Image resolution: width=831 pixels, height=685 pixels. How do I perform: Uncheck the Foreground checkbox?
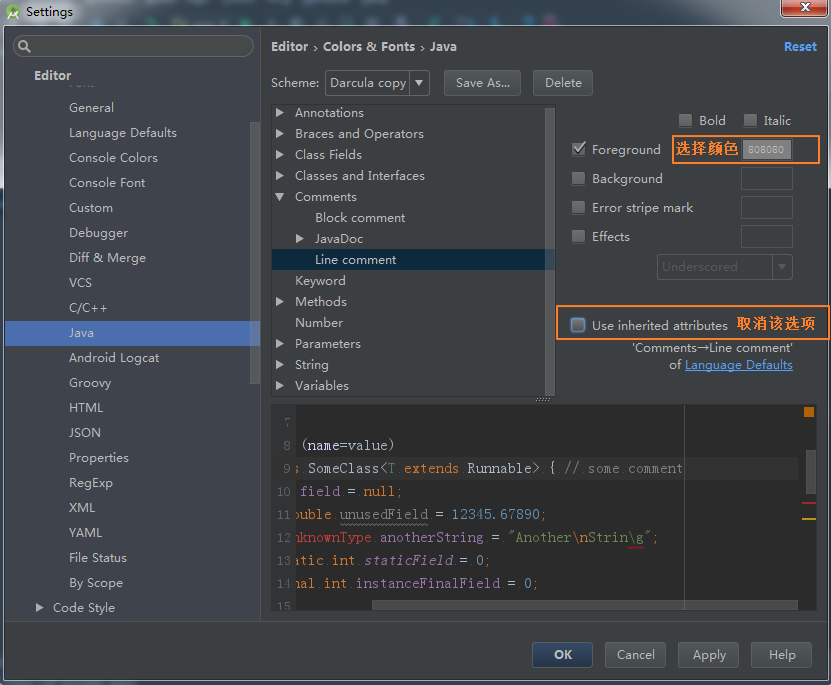(x=578, y=149)
